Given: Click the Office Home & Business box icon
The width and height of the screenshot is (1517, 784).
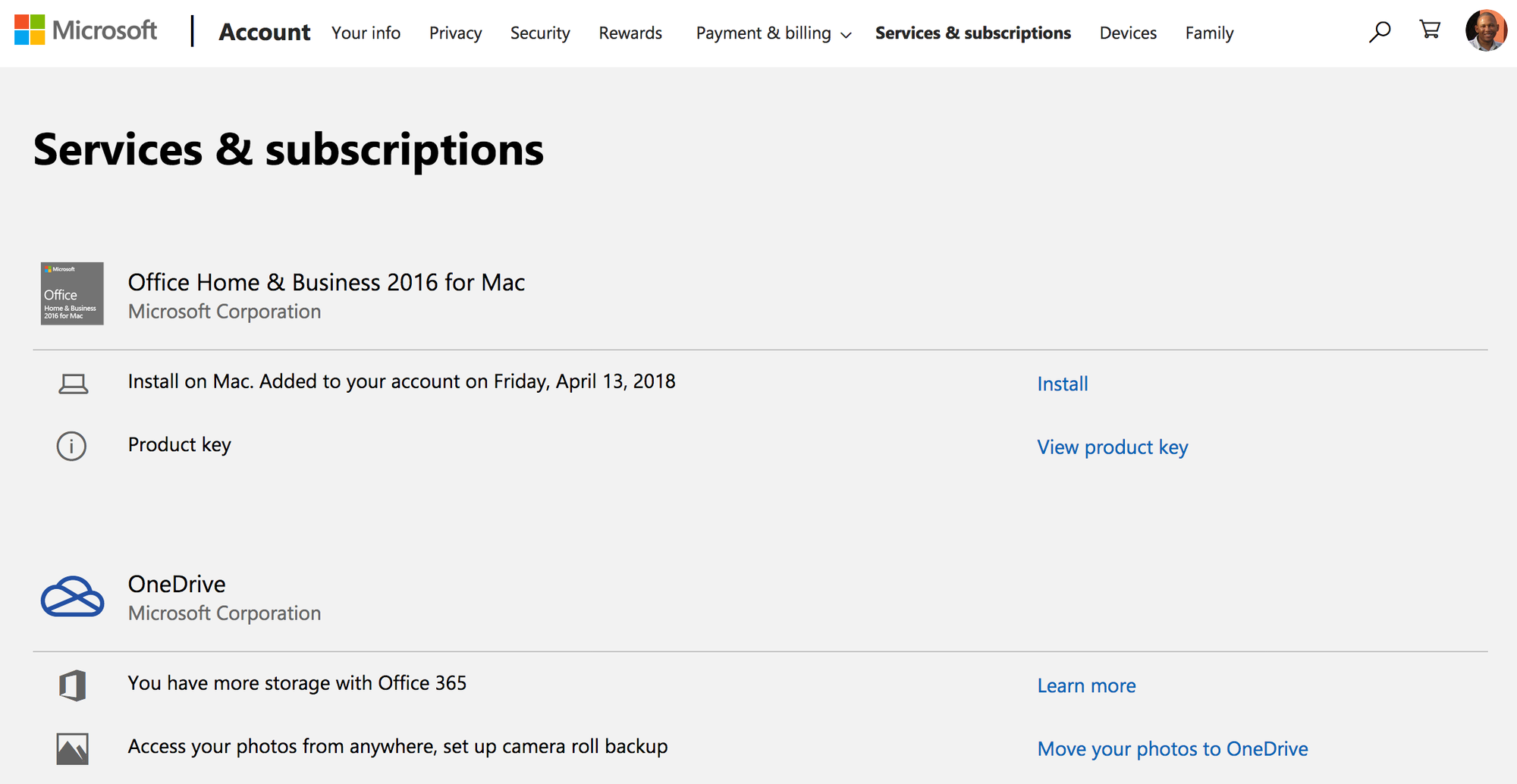Looking at the screenshot, I should (72, 293).
